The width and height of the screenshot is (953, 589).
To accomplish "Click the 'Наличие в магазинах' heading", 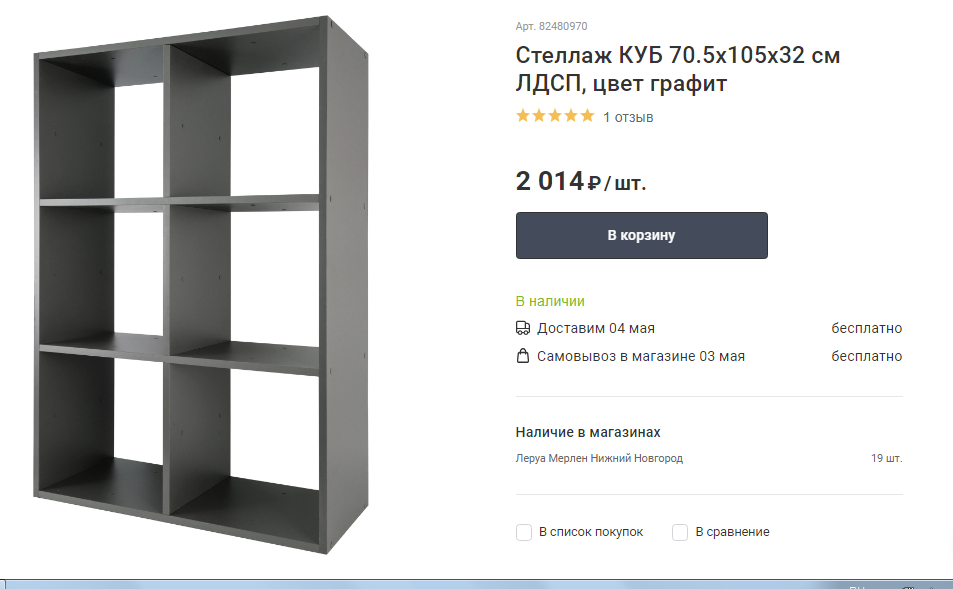I will point(588,432).
